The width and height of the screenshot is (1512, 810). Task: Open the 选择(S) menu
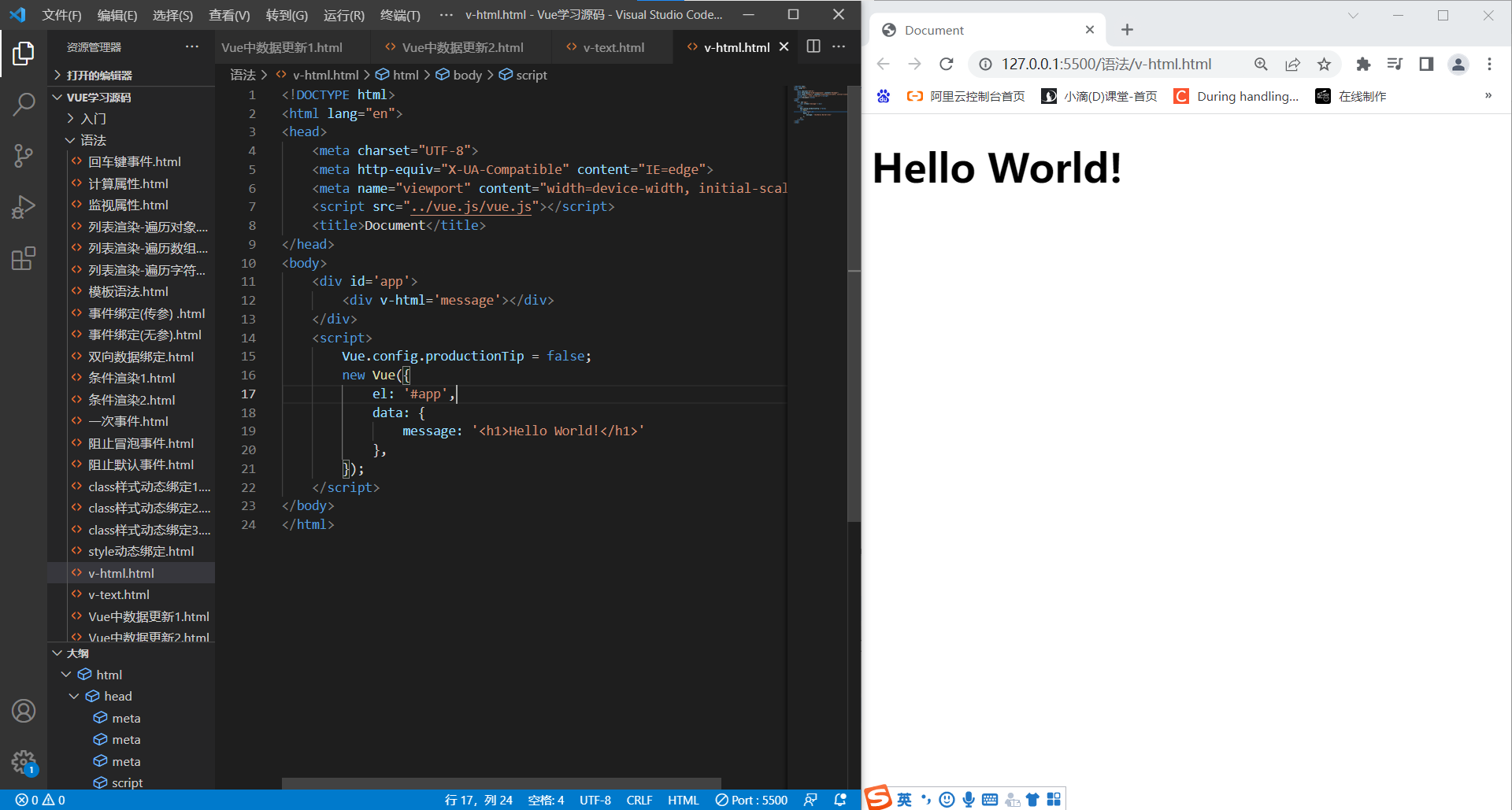172,15
